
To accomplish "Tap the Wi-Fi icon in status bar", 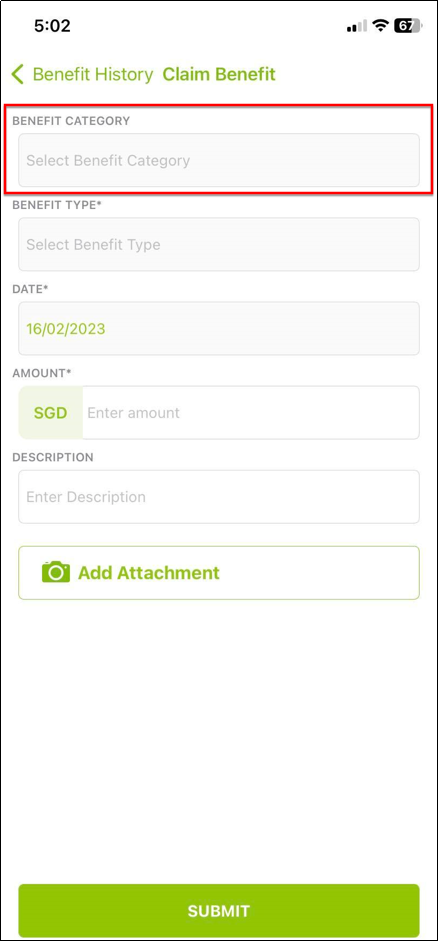I will click(x=380, y=26).
